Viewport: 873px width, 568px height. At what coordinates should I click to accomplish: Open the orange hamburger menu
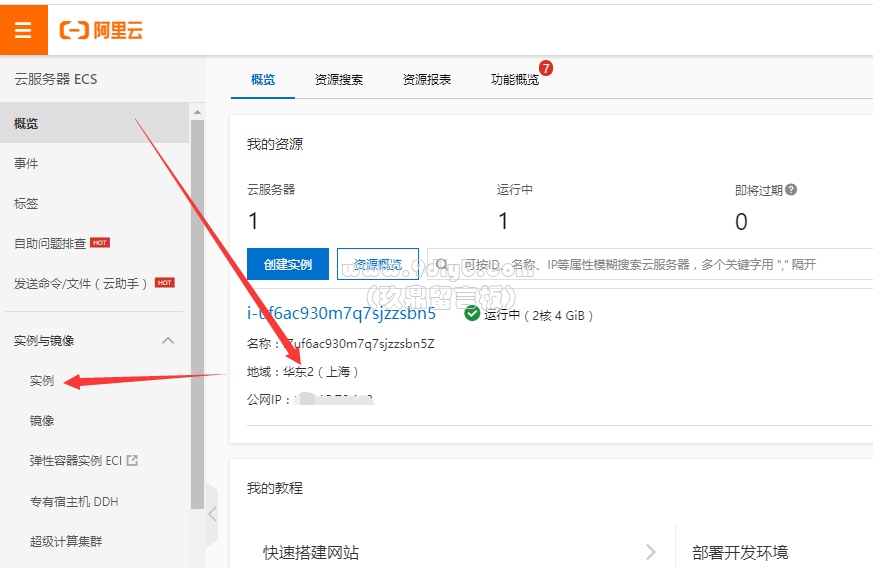23,30
